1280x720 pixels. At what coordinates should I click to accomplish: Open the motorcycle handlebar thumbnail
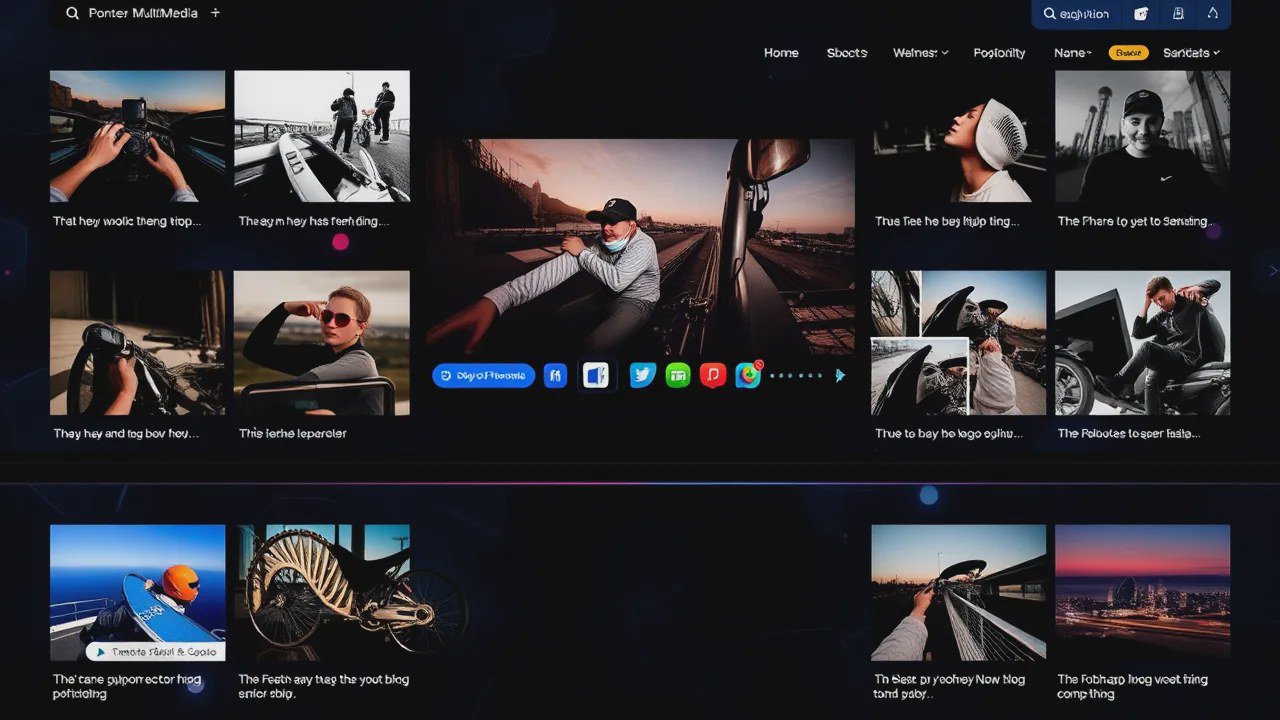pos(138,343)
